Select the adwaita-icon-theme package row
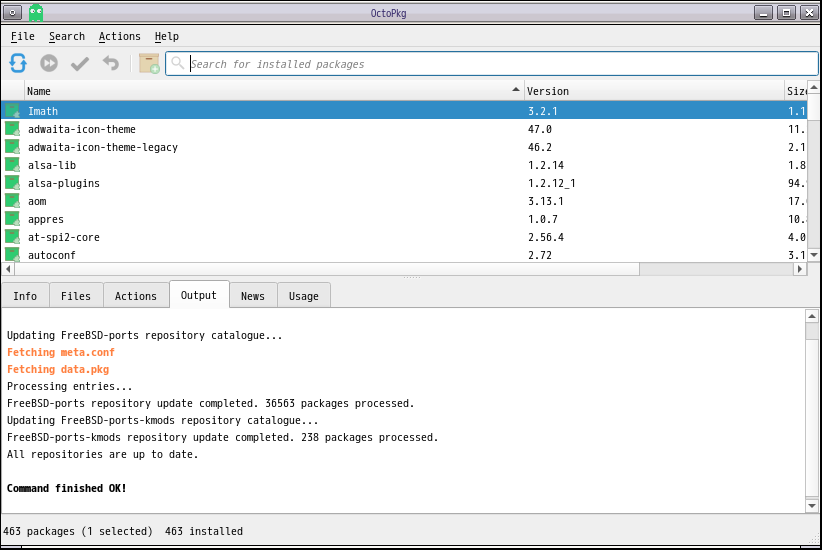The width and height of the screenshot is (822, 550). (82, 129)
